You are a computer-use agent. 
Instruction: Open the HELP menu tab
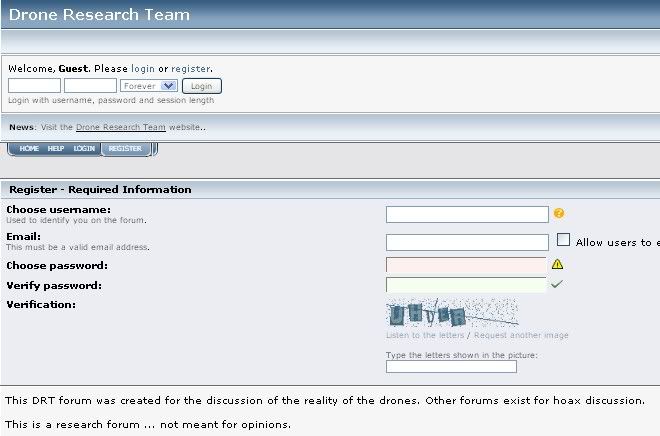56,149
